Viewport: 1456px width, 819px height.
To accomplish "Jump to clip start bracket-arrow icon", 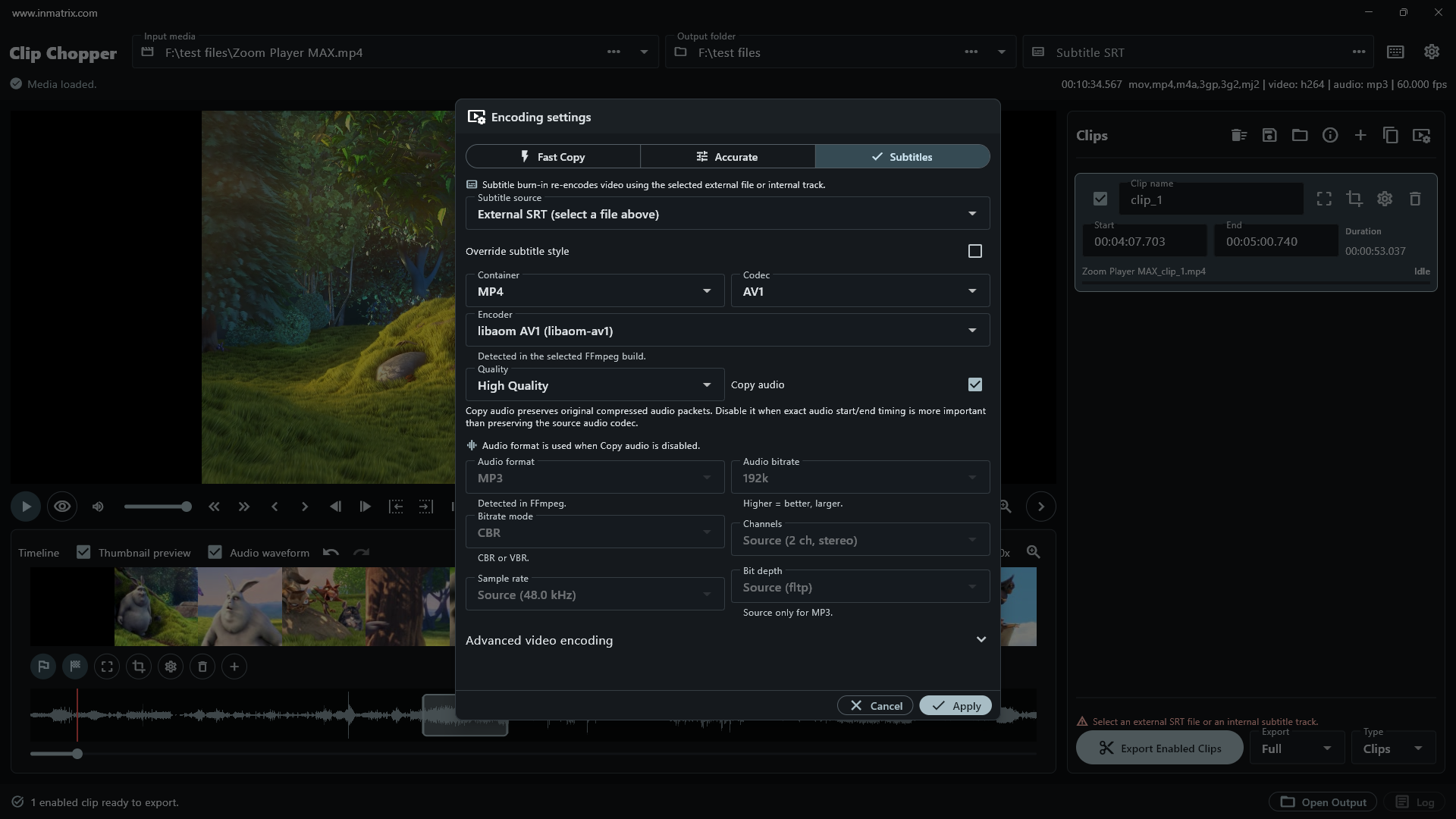I will click(396, 507).
